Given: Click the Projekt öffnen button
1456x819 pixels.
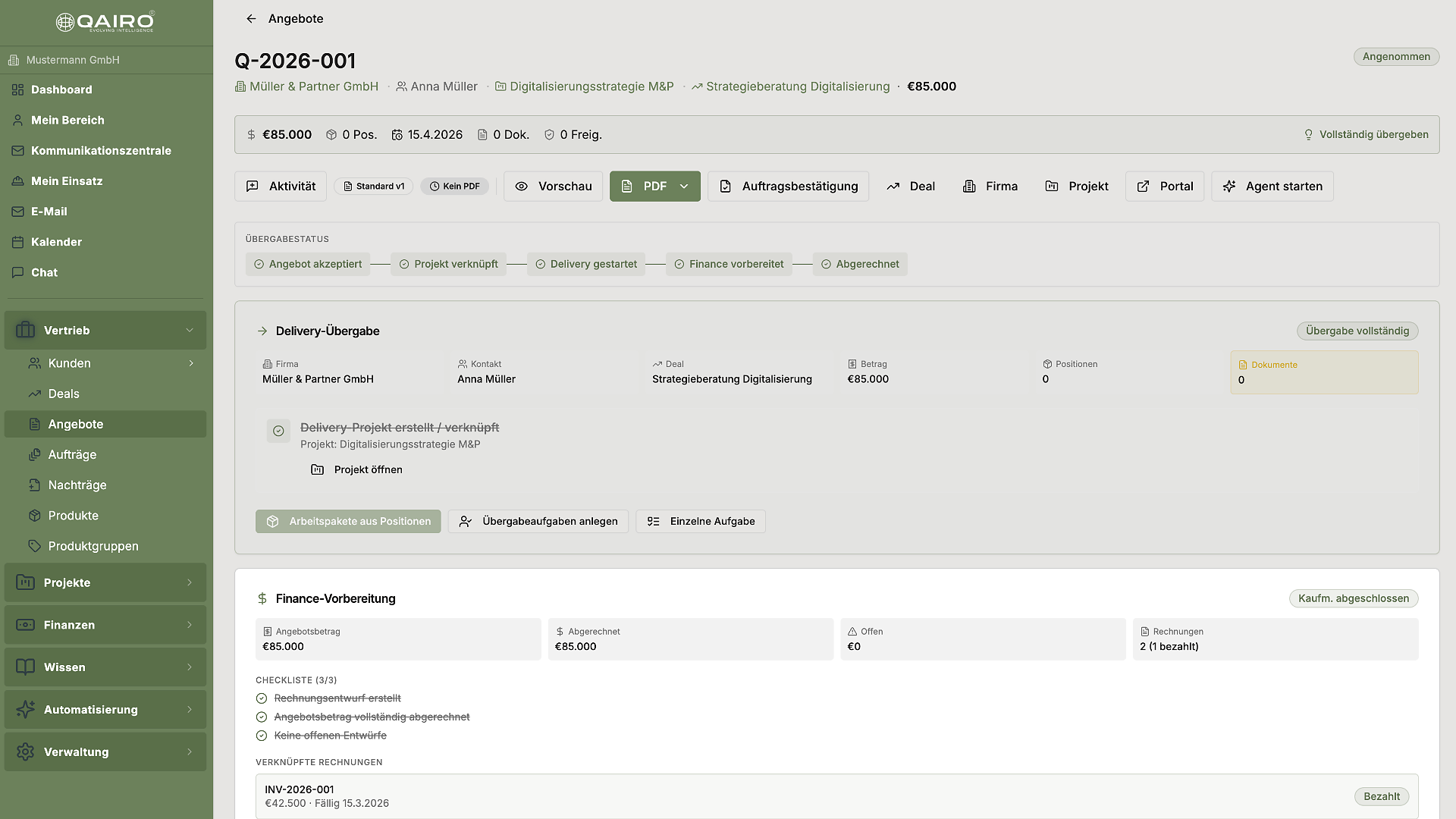Looking at the screenshot, I should click(356, 469).
